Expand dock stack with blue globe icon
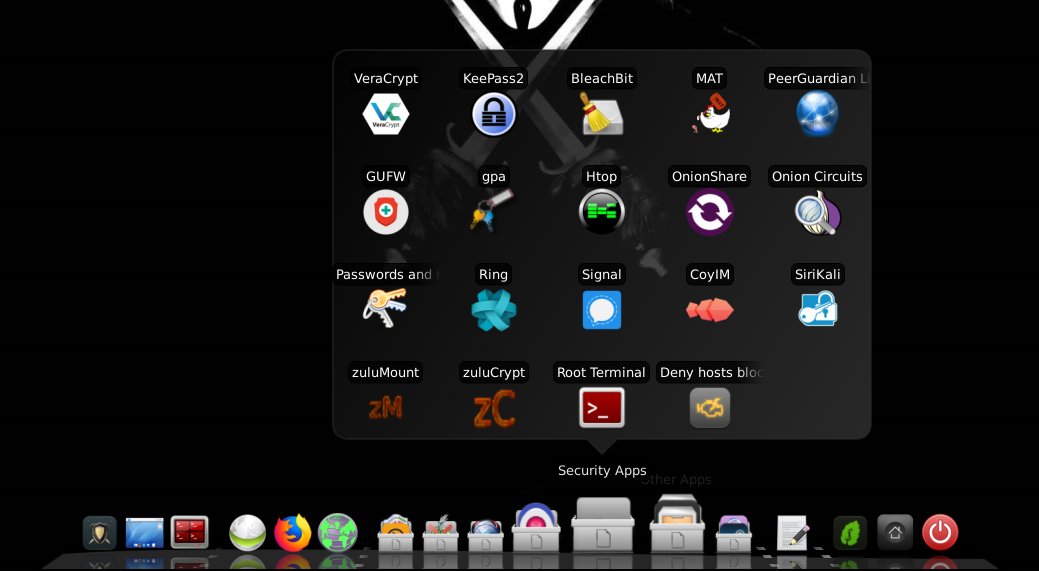 point(486,534)
